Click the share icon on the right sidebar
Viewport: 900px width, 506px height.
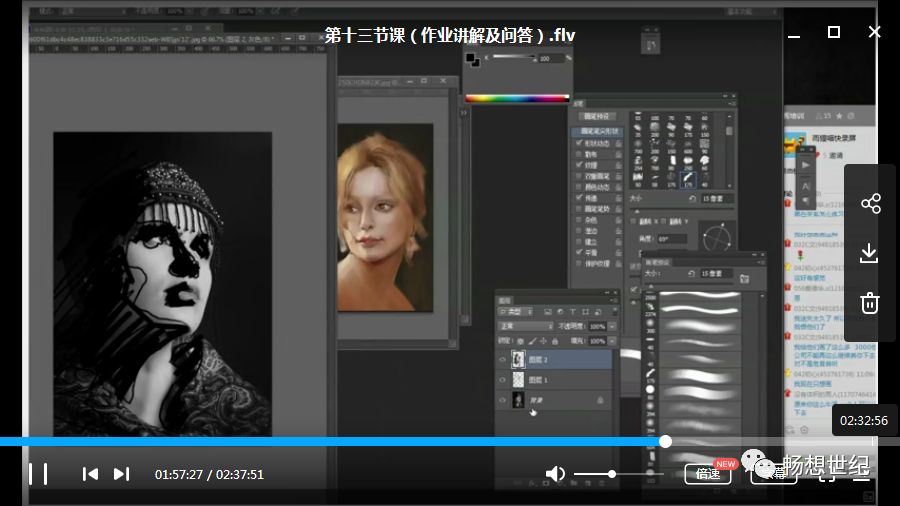point(871,204)
